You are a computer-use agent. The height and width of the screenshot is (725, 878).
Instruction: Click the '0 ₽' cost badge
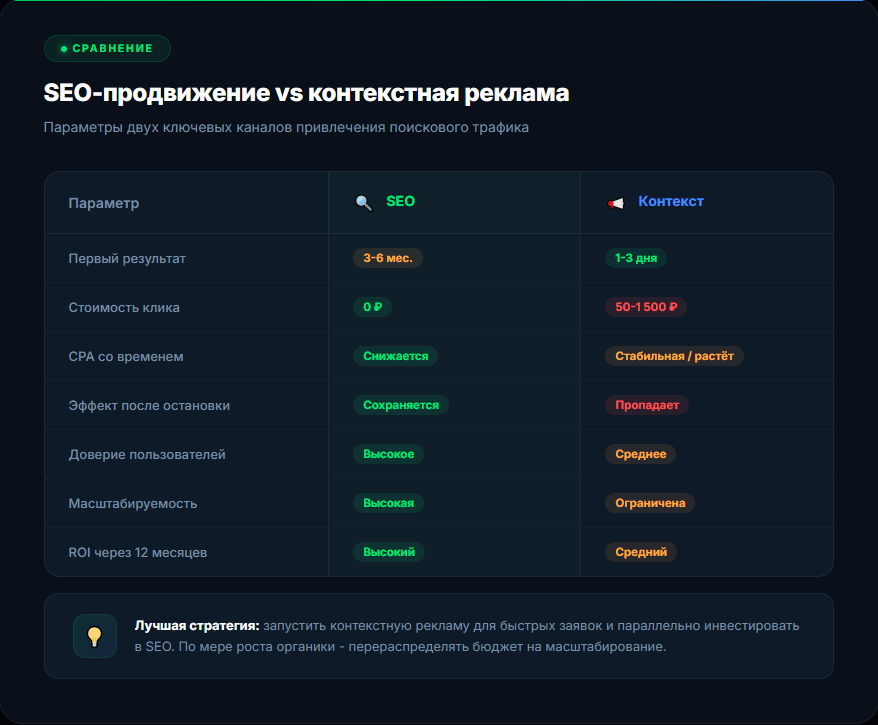point(372,307)
